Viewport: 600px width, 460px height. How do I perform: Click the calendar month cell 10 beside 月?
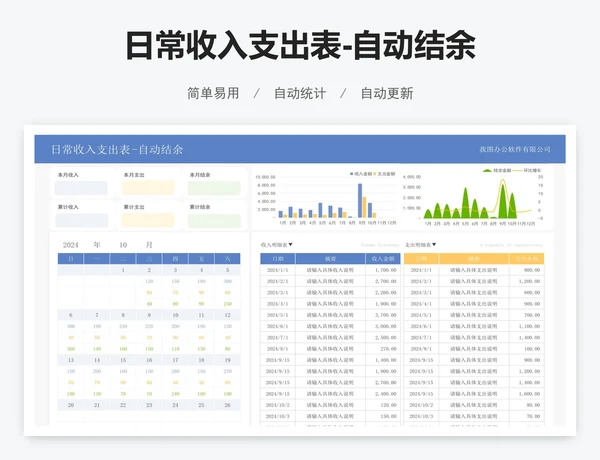pos(123,245)
